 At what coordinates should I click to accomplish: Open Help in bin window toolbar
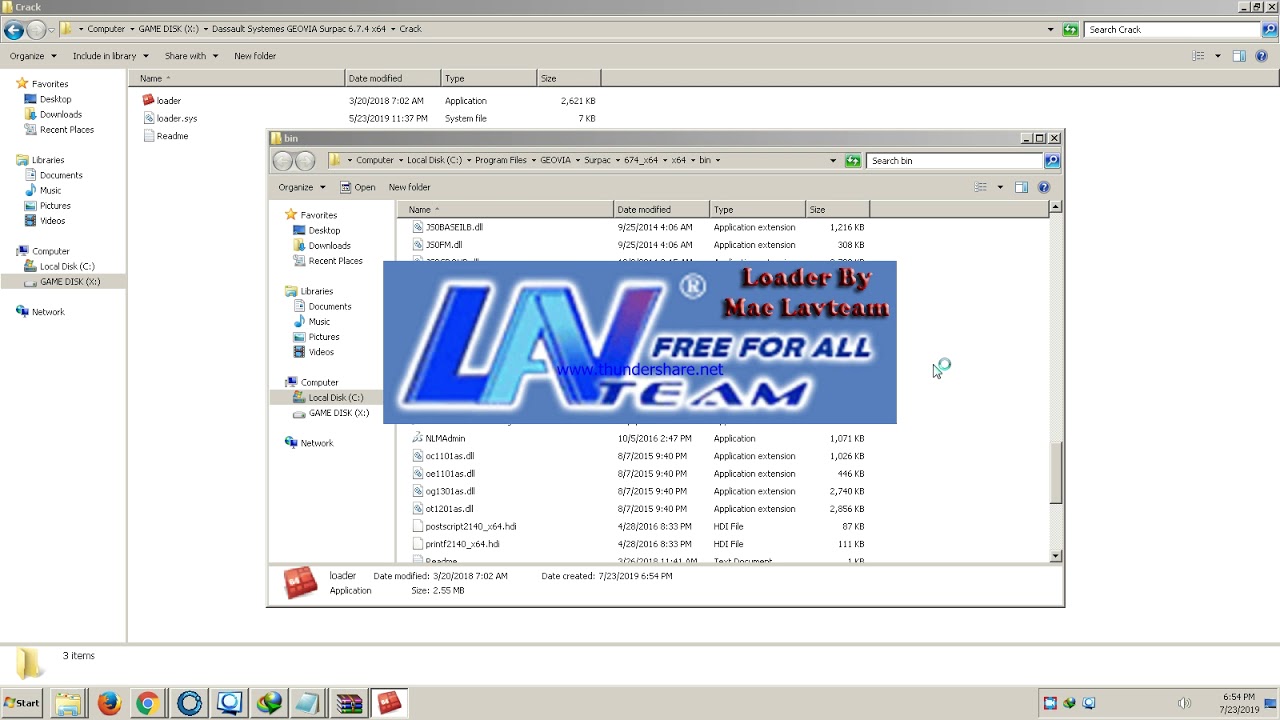[x=1044, y=187]
